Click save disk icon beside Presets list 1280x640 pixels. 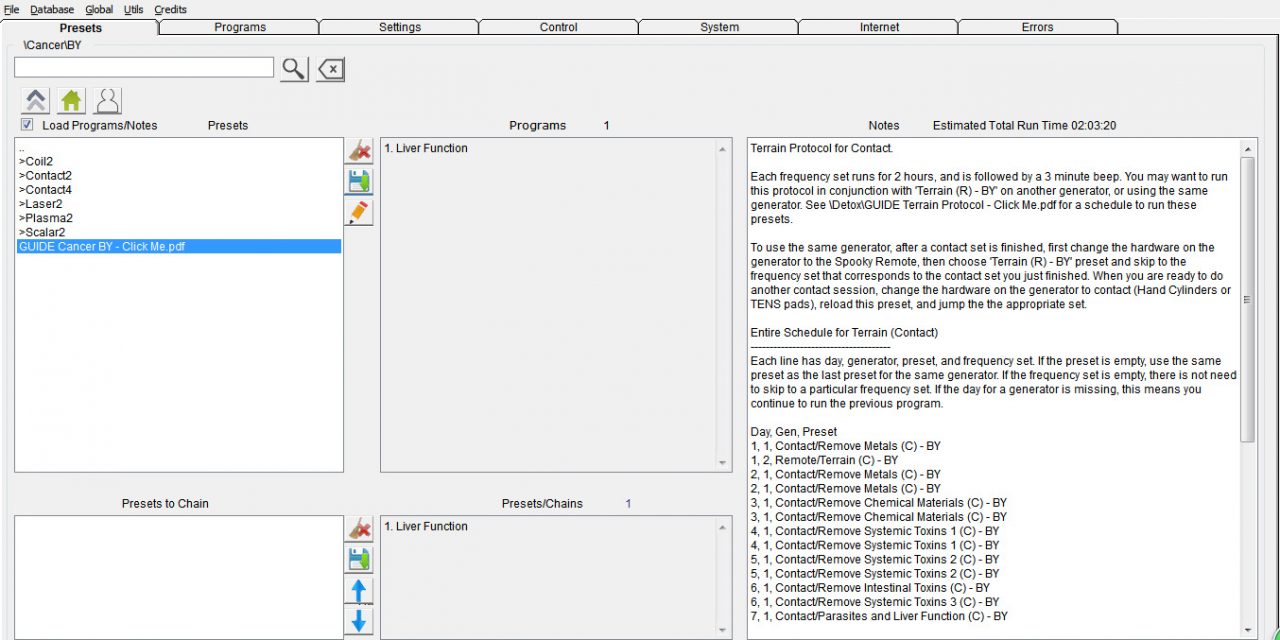359,181
